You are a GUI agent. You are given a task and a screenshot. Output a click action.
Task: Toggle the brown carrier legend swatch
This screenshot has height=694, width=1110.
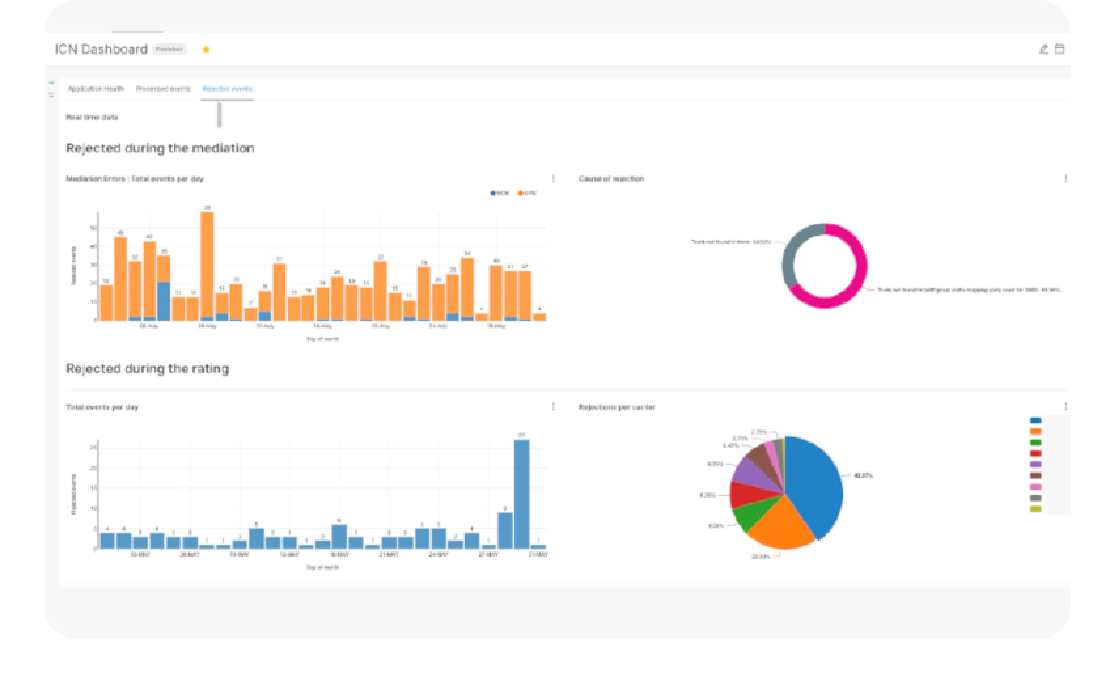pos(1036,476)
